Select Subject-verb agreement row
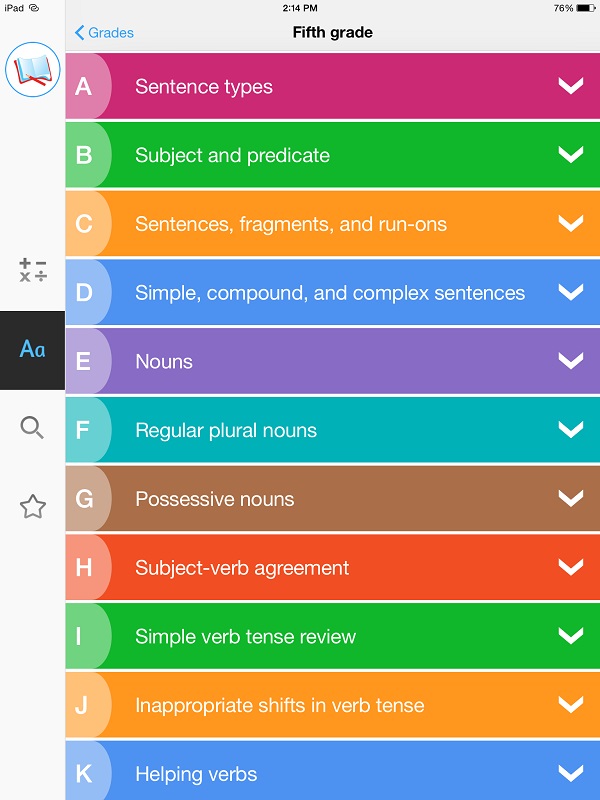The image size is (600, 800). point(333,567)
